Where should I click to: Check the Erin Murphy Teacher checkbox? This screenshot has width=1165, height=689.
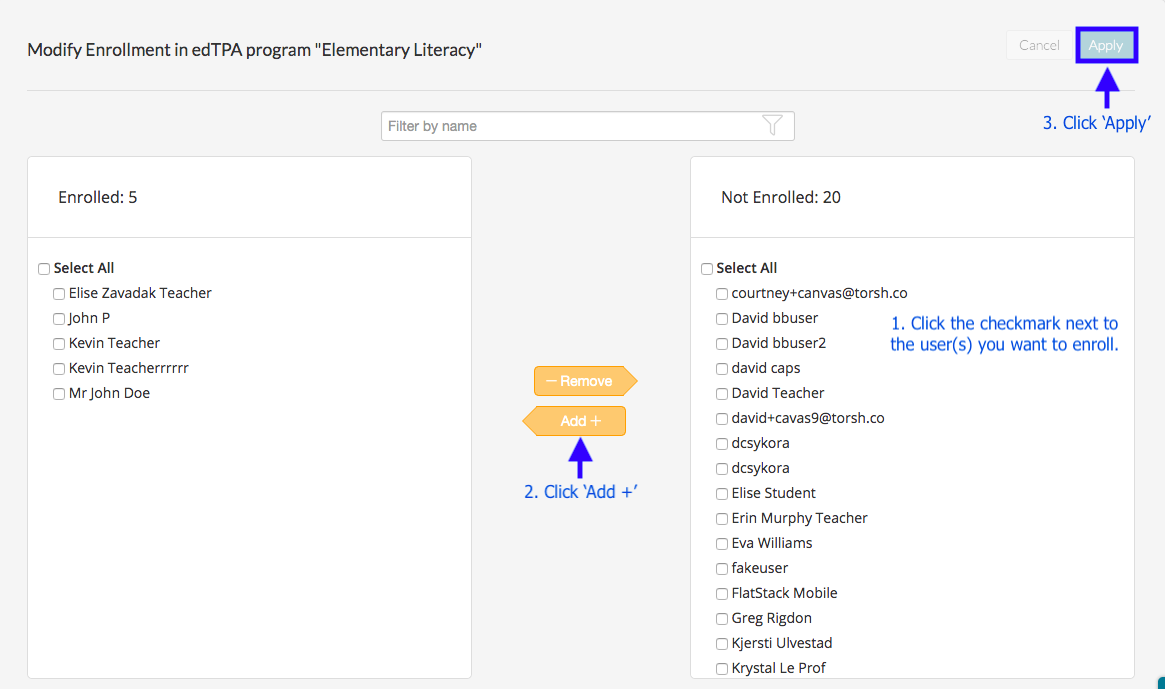(x=722, y=519)
